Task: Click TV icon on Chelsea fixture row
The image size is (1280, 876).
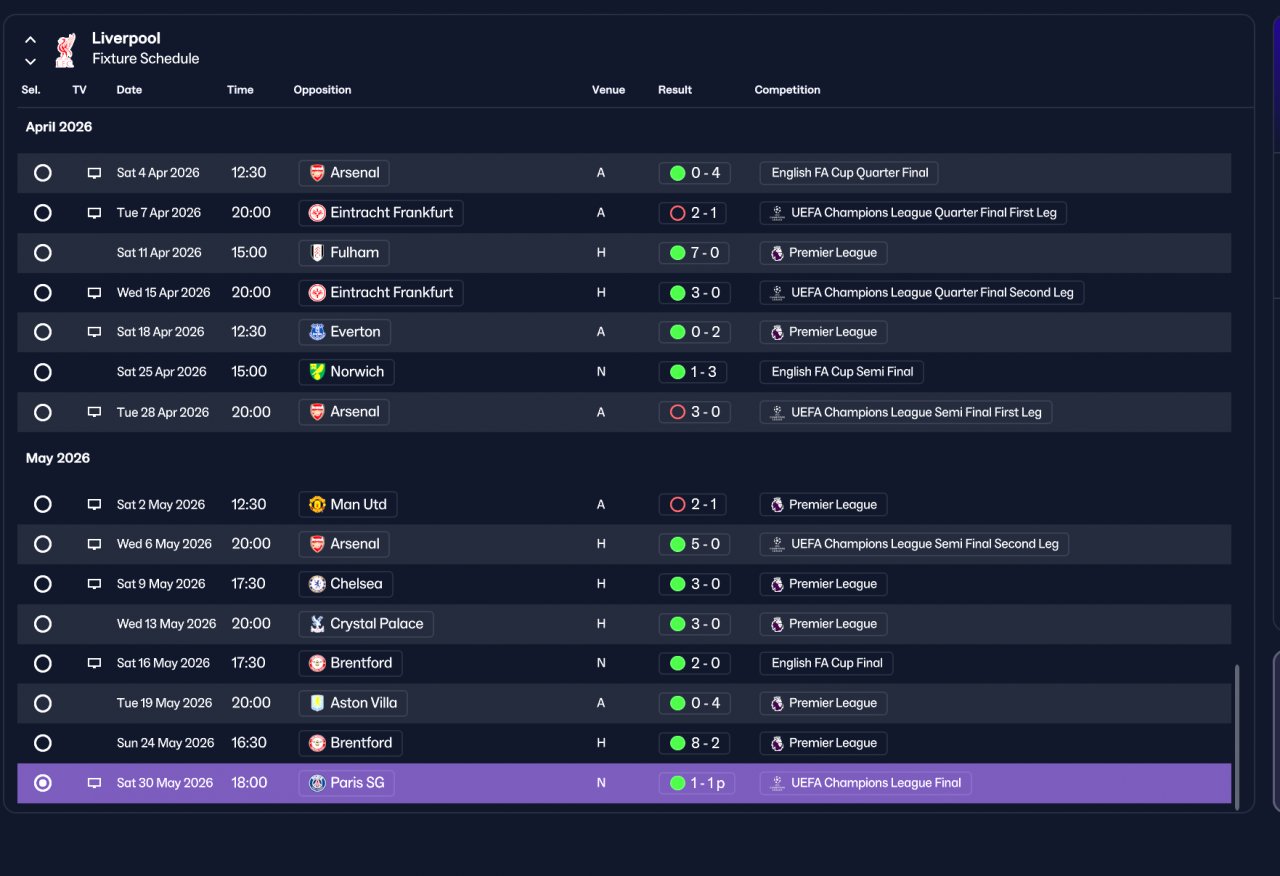Action: [x=94, y=584]
